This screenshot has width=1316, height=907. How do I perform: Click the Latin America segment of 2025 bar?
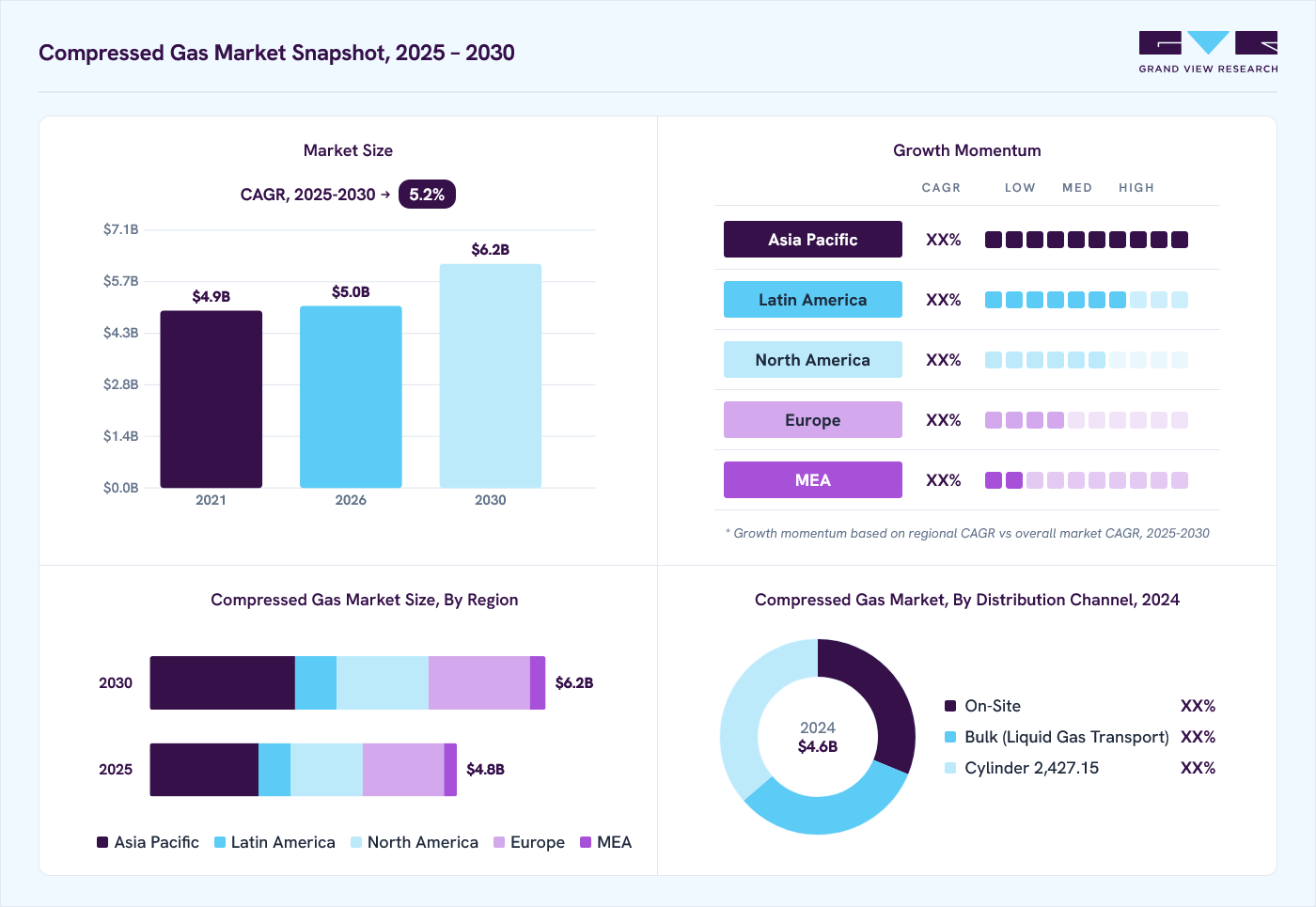[274, 770]
